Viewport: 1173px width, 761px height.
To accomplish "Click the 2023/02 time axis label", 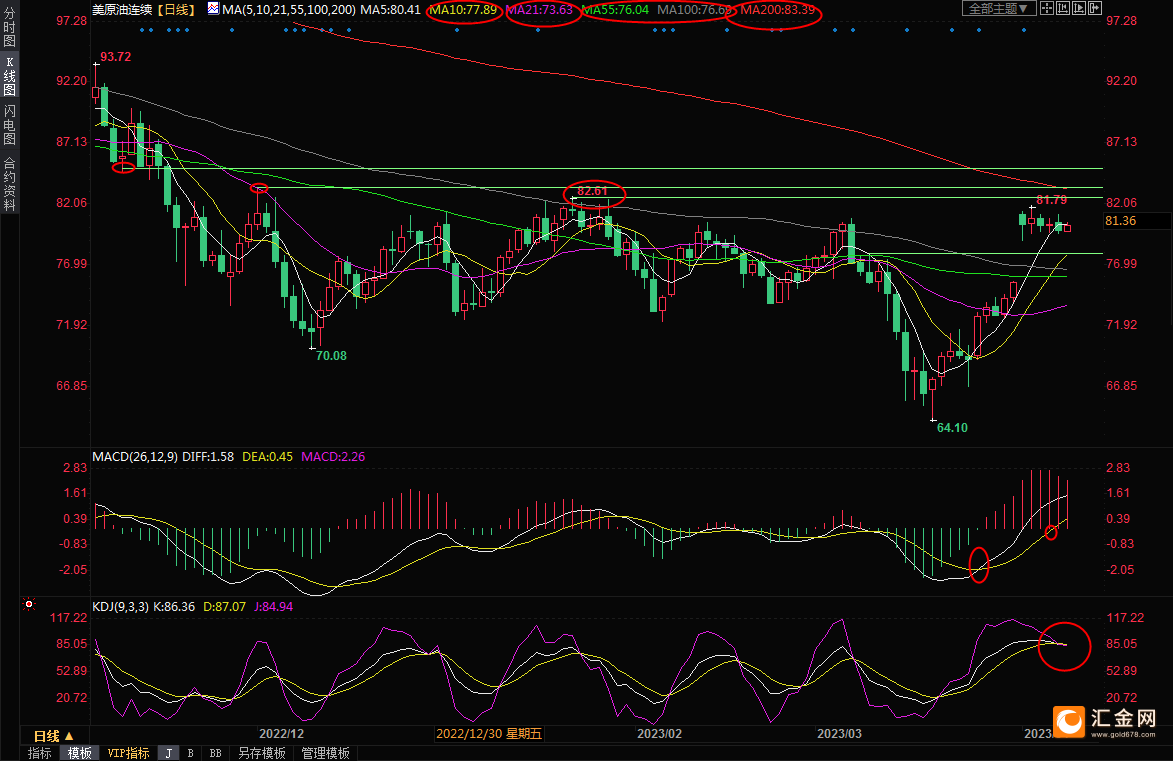I will tap(659, 734).
